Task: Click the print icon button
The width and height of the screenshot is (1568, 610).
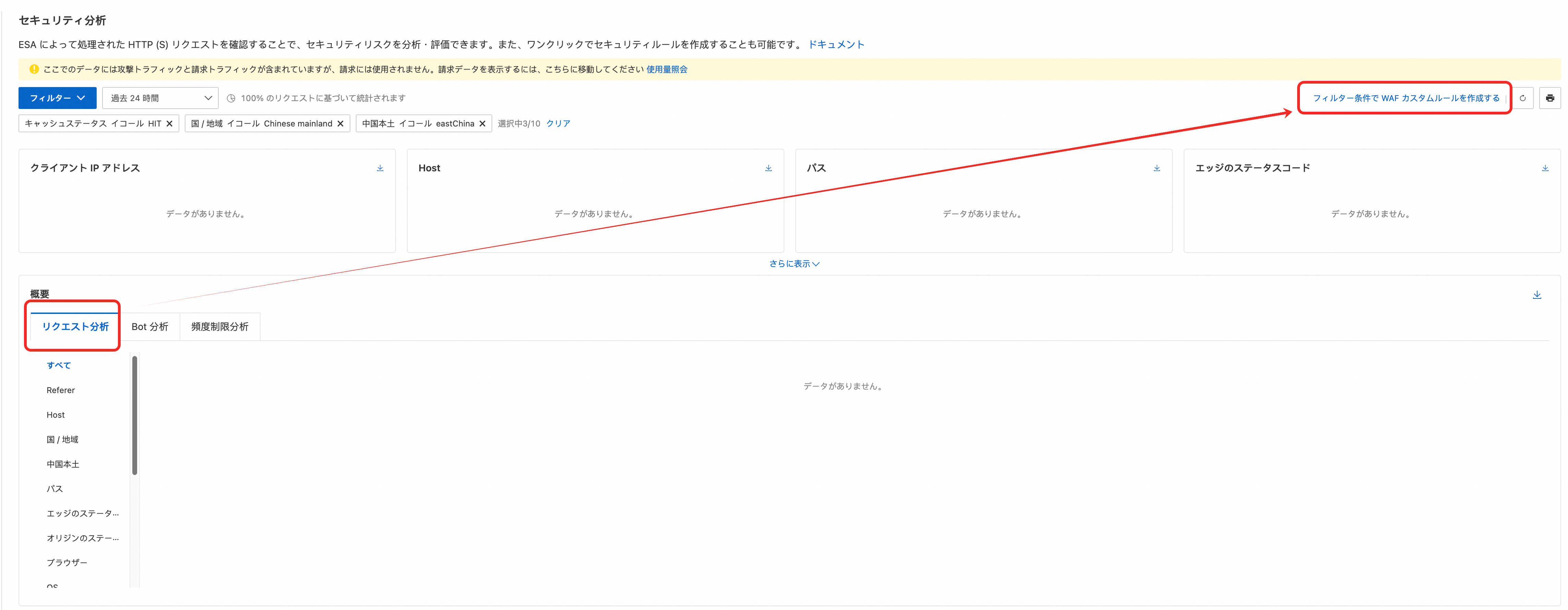Action: coord(1550,98)
